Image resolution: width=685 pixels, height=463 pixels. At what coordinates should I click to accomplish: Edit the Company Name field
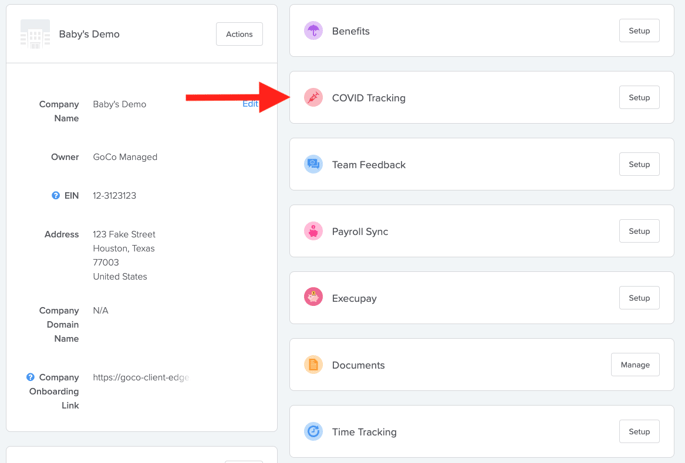(x=250, y=104)
